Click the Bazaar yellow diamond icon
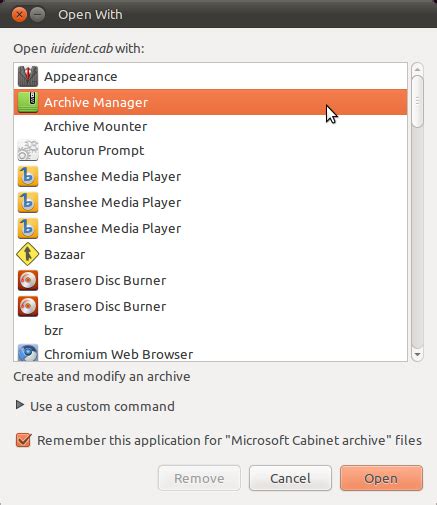The height and width of the screenshot is (505, 437). (28, 254)
